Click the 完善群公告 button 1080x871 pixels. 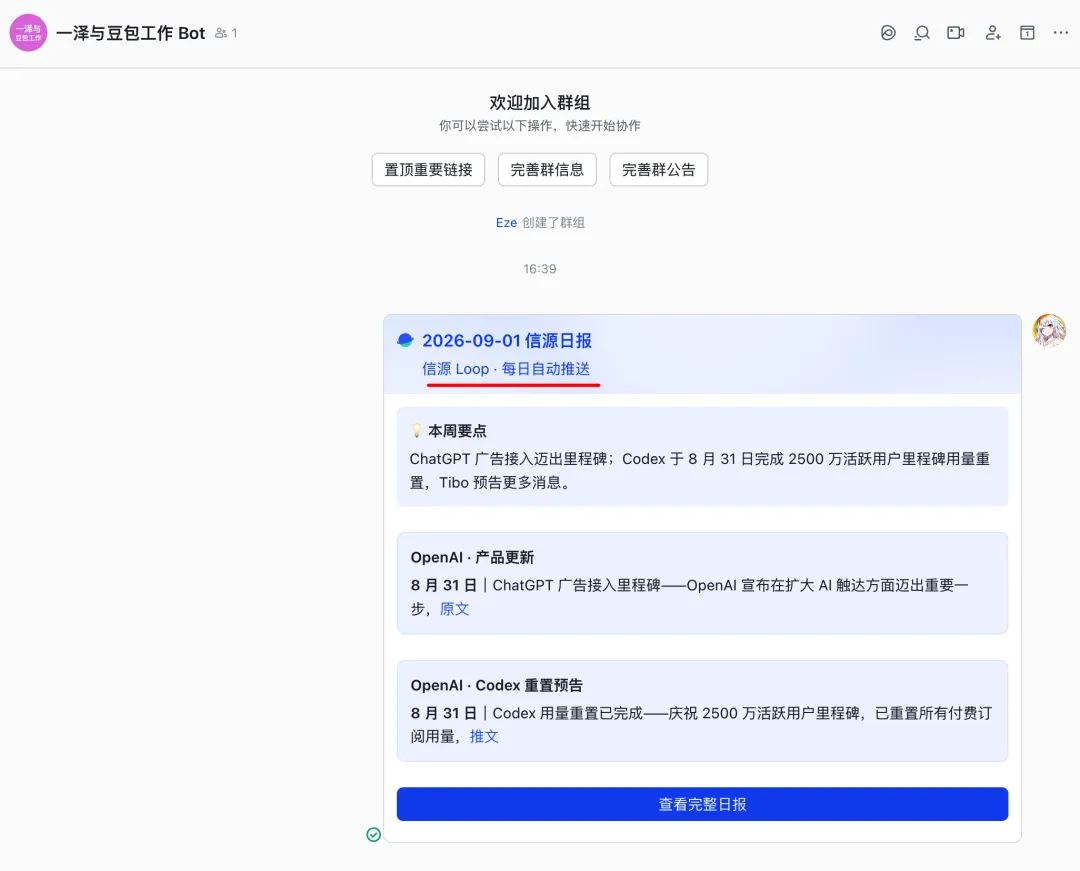658,169
